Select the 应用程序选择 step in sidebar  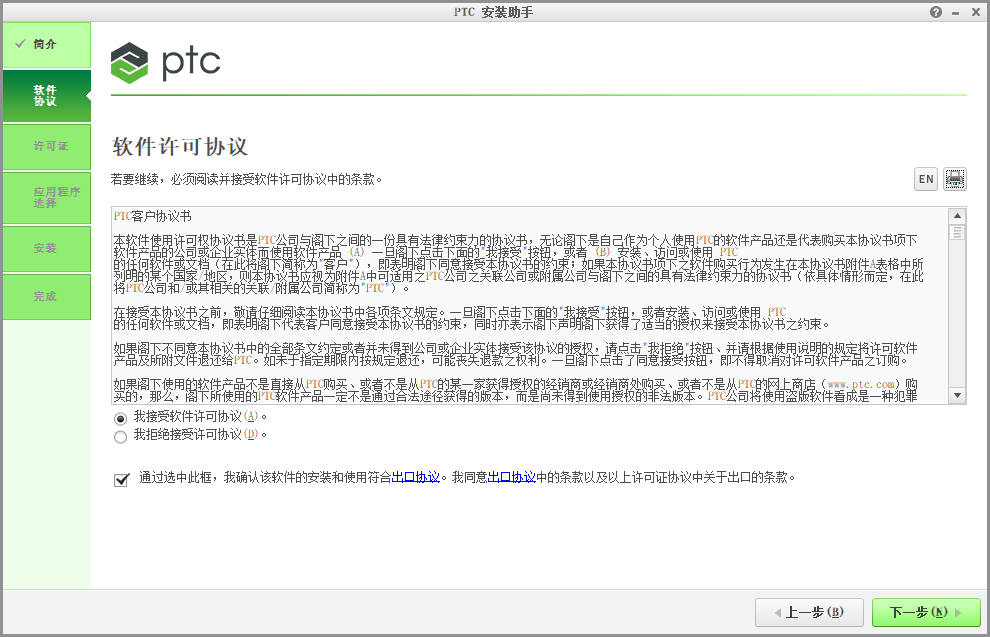click(x=47, y=198)
